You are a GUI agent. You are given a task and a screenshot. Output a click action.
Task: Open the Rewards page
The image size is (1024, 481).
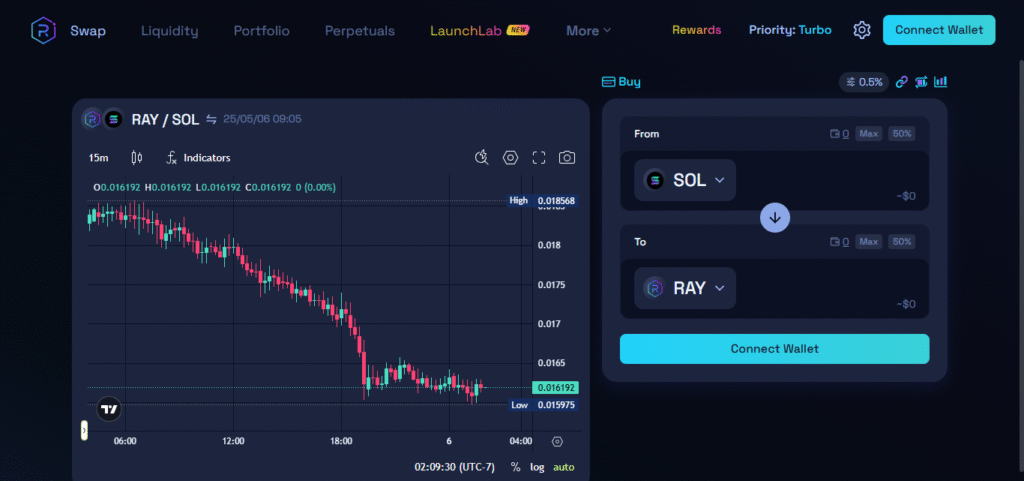(697, 30)
